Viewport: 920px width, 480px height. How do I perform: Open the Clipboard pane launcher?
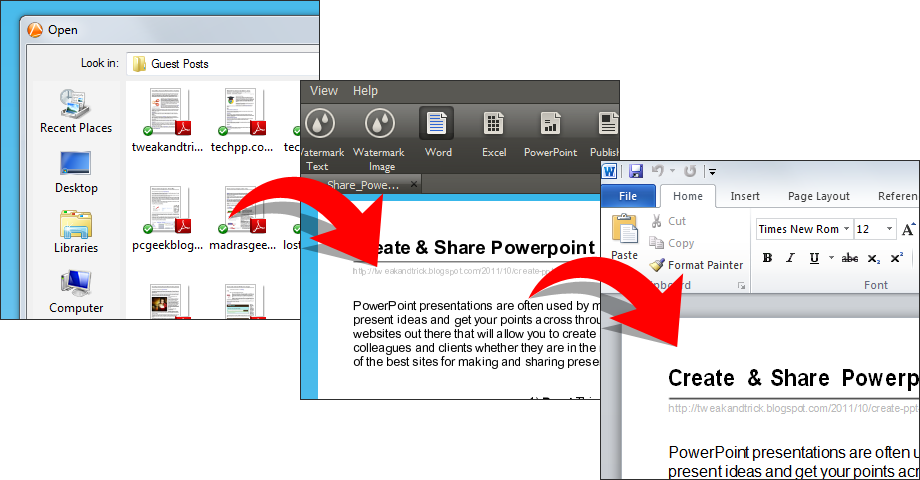pyautogui.click(x=742, y=286)
